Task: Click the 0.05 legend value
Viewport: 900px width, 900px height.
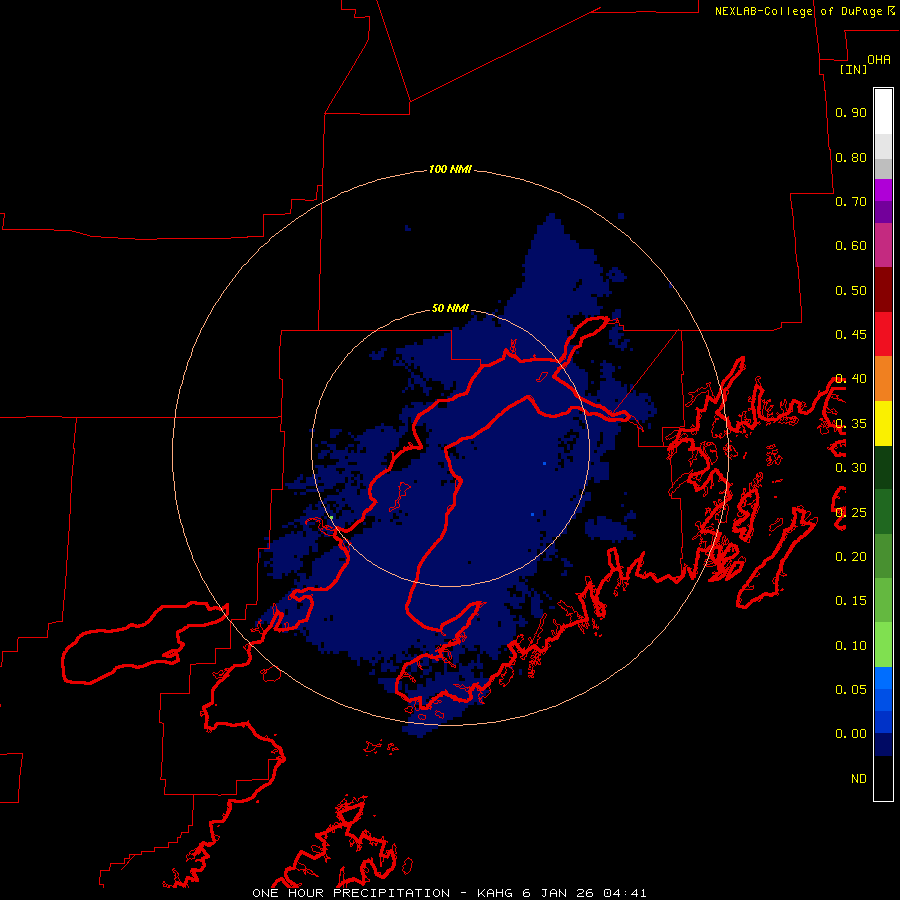Action: [x=851, y=689]
